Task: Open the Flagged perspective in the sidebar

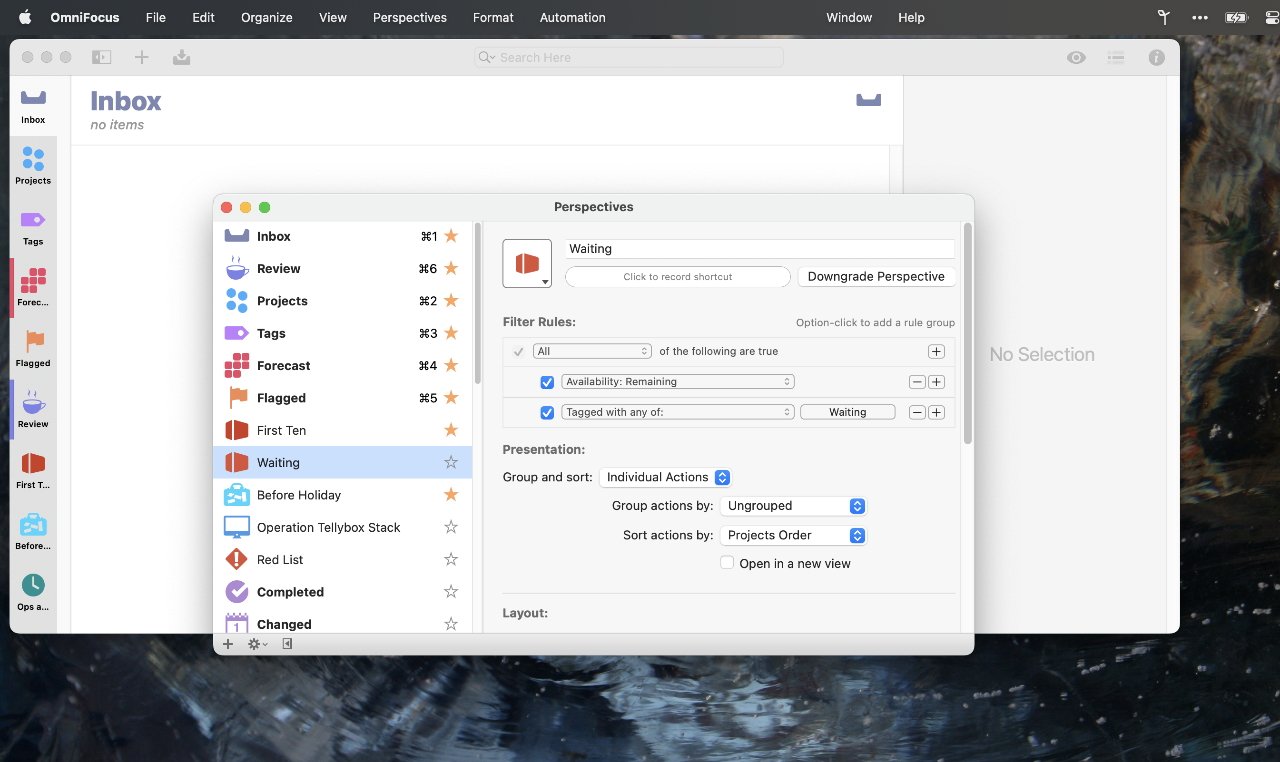Action: click(33, 348)
